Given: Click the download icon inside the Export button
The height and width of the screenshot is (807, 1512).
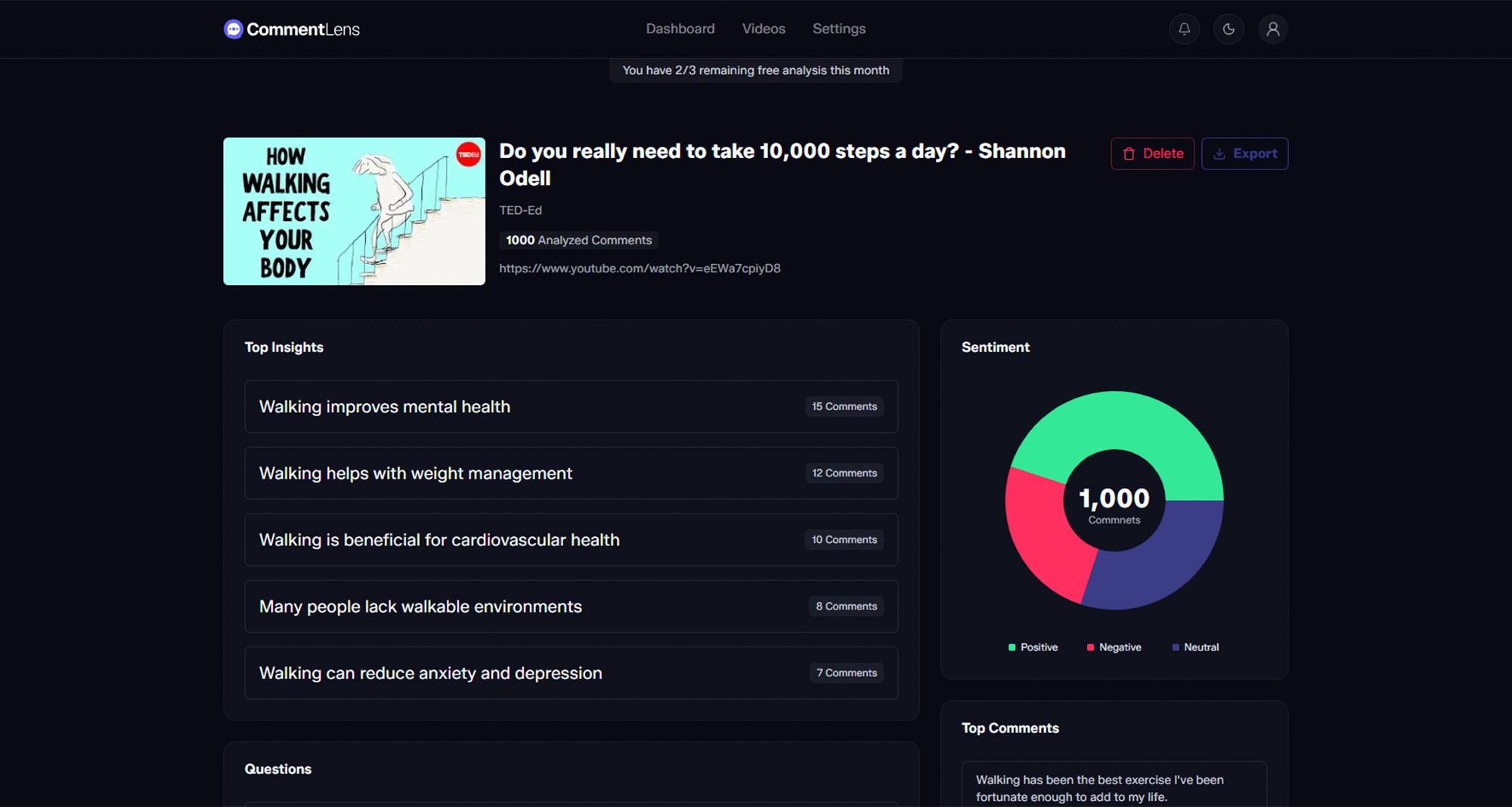Looking at the screenshot, I should pyautogui.click(x=1220, y=154).
